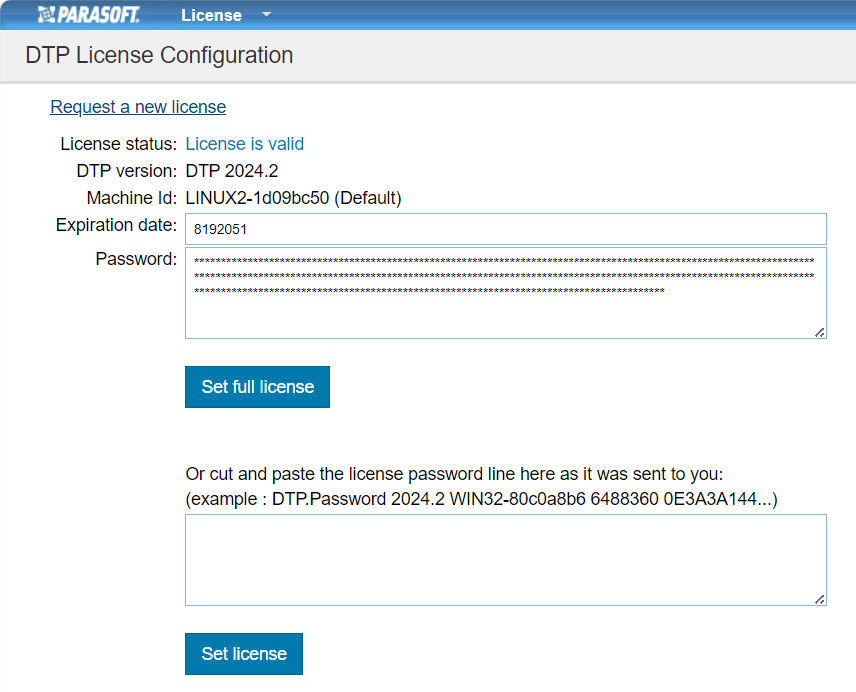This screenshot has width=856, height=692.
Task: Click the Expiration date input field
Action: [x=506, y=229]
